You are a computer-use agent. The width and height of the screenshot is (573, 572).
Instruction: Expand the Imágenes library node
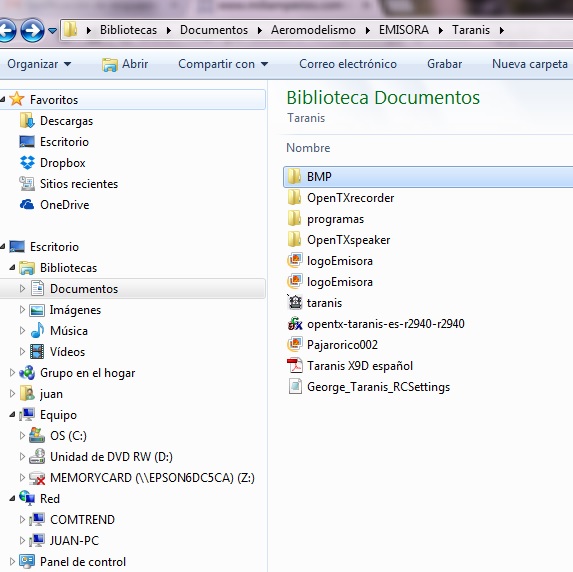pos(22,310)
